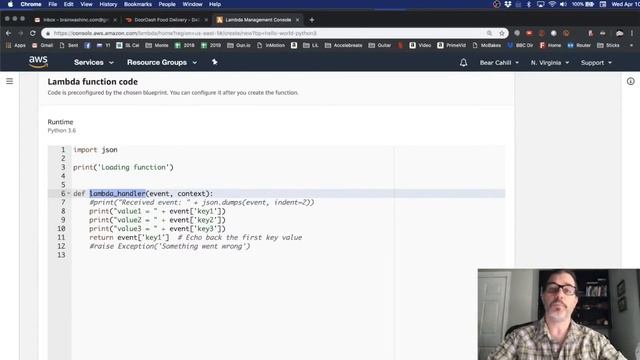
Task: Open the Bear Cahill account dropdown
Action: pyautogui.click(x=499, y=62)
